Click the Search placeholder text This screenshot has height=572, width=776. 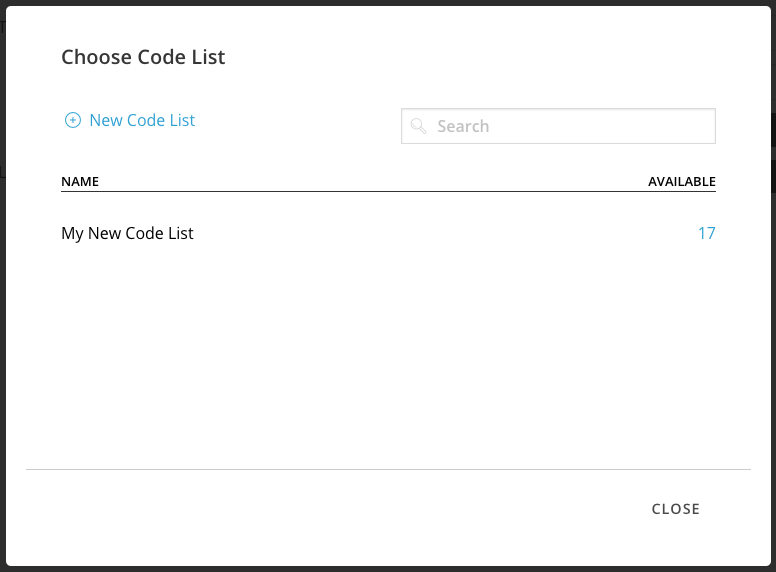click(x=463, y=127)
